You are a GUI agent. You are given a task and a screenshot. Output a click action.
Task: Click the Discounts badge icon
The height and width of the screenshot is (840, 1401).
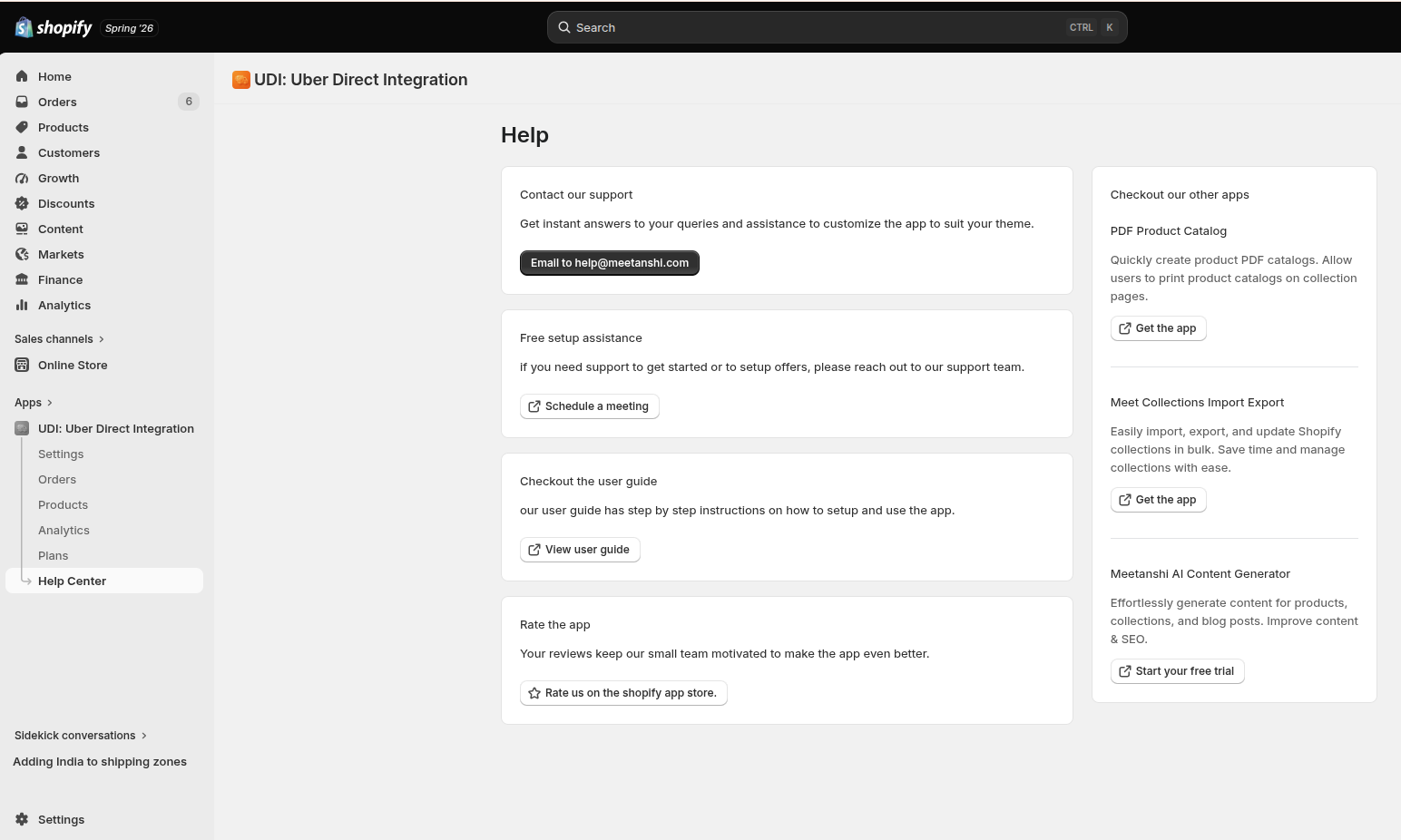(22, 203)
